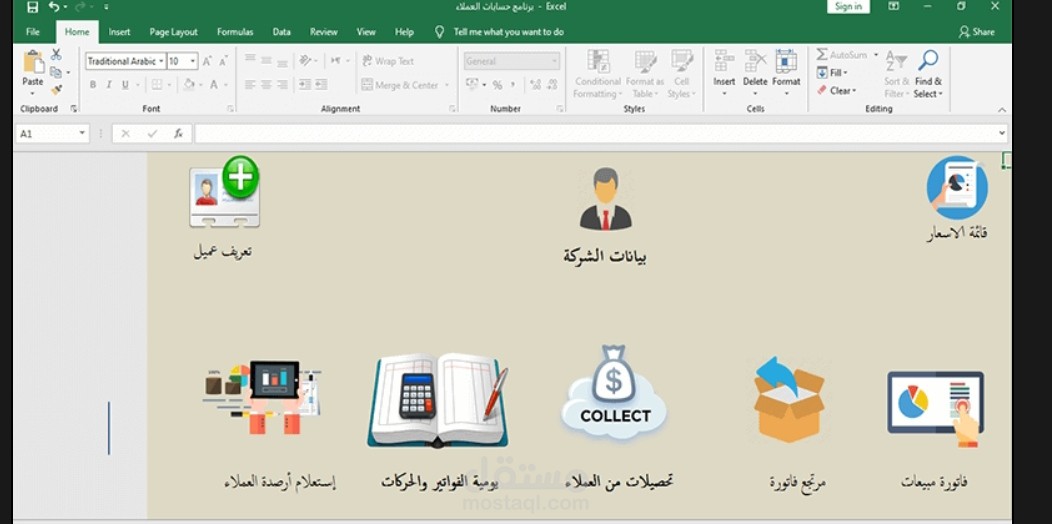The height and width of the screenshot is (524, 1052).
Task: Open the General number format dropdown
Action: [555, 61]
